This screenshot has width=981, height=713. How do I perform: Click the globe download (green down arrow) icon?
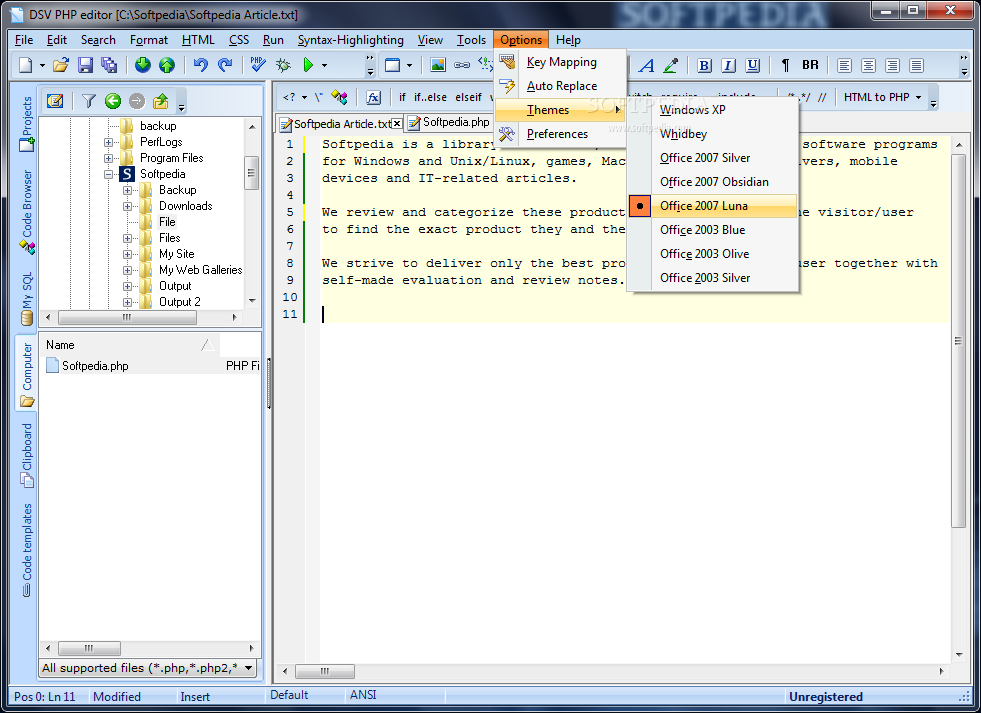pos(143,65)
